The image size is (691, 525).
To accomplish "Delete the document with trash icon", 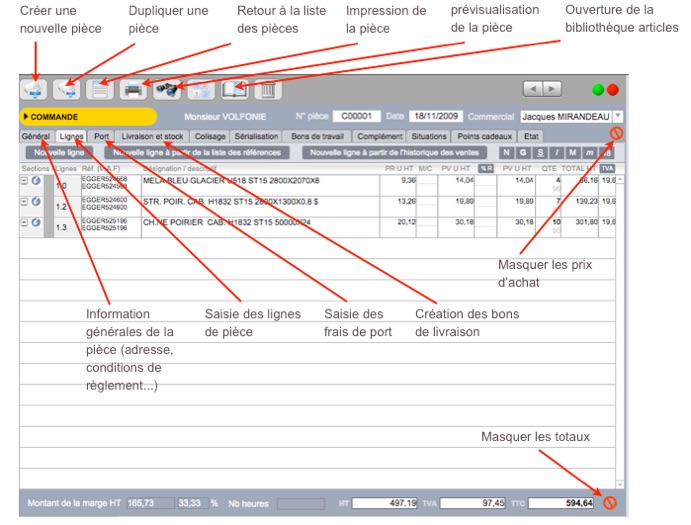I will [268, 90].
